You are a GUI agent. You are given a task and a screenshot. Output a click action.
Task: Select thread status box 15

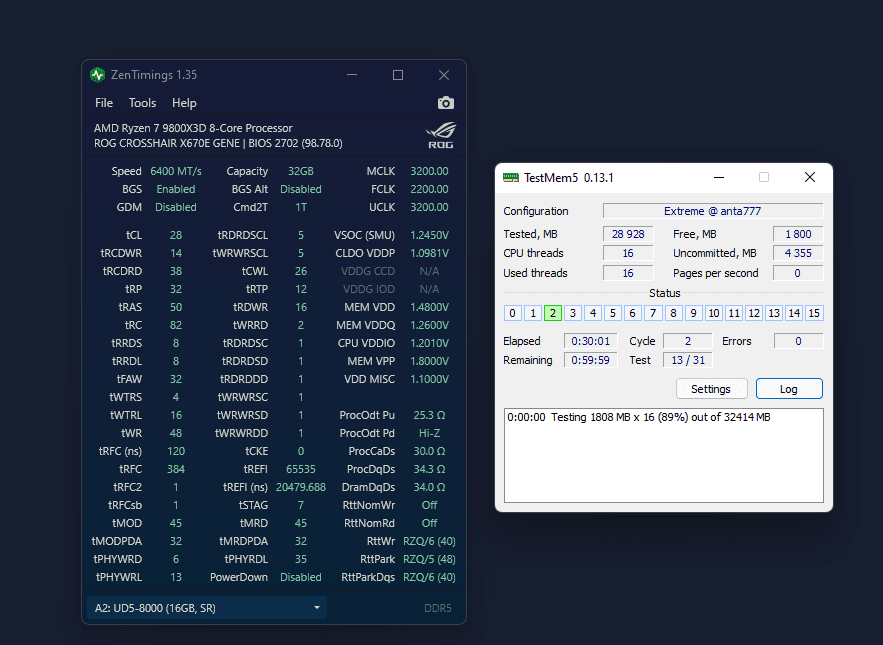pyautogui.click(x=814, y=313)
